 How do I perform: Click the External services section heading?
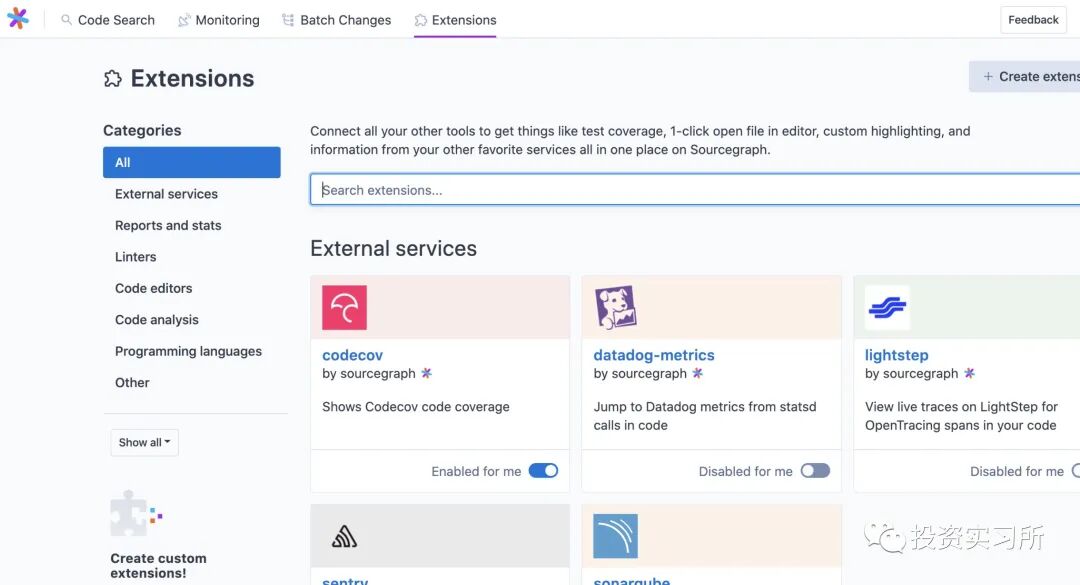(x=393, y=248)
